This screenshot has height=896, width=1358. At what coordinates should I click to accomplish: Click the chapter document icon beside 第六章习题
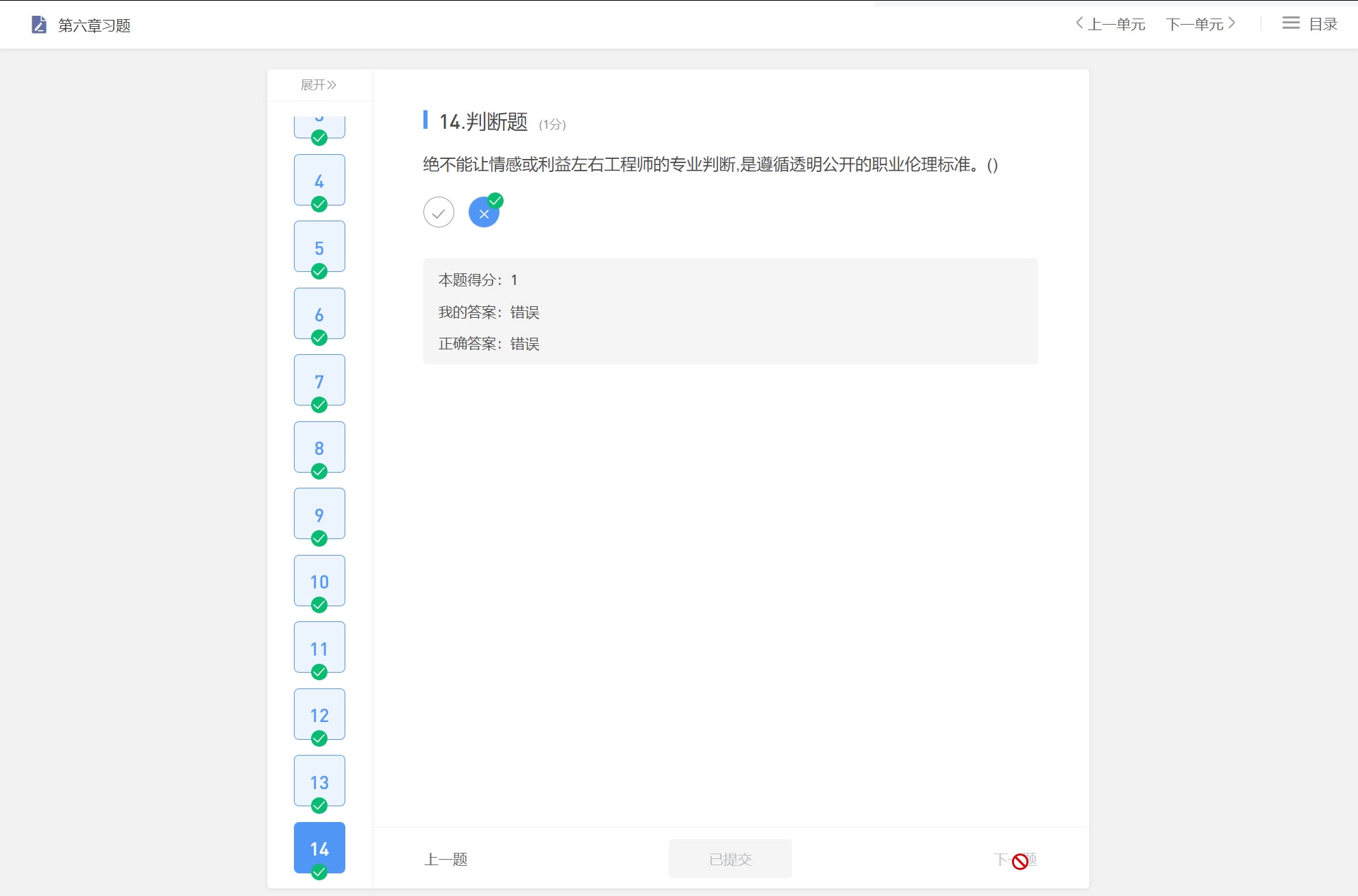point(39,25)
